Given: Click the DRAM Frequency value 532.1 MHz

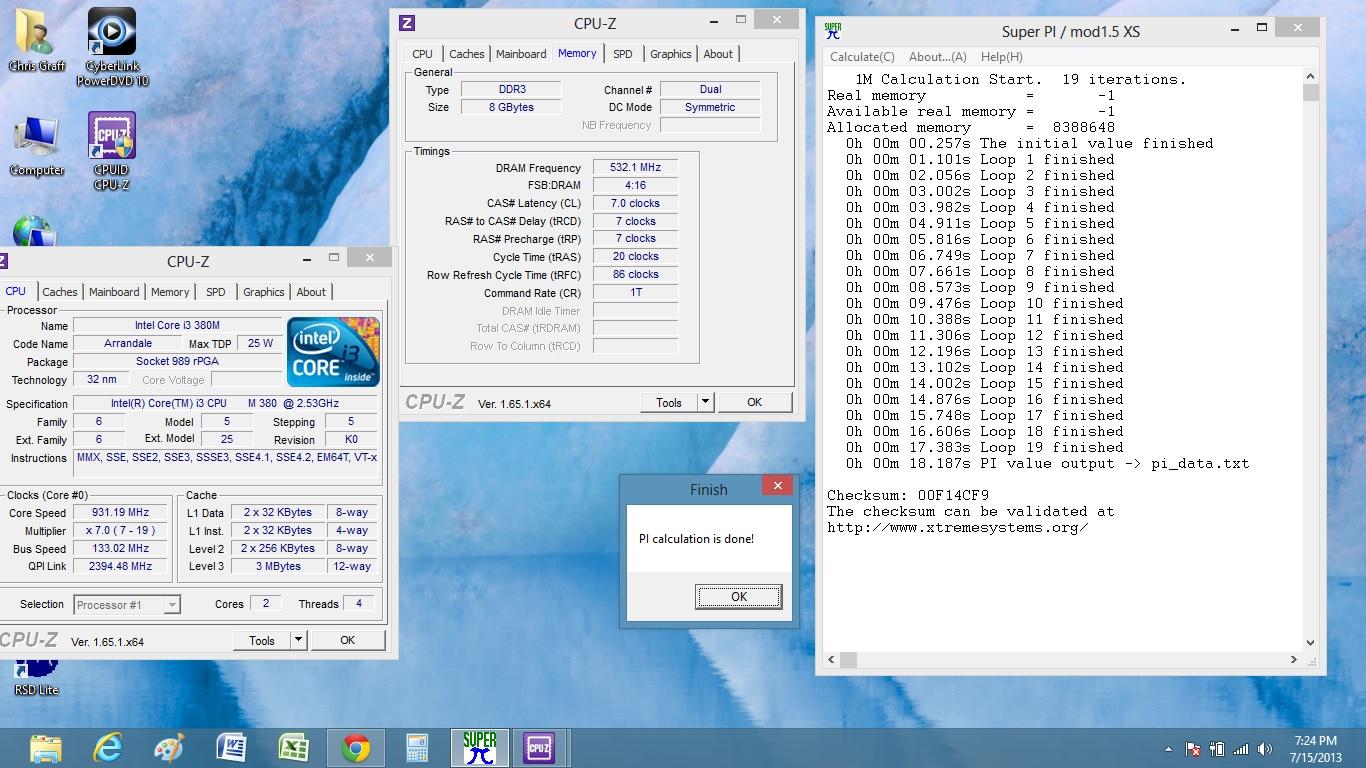Looking at the screenshot, I should 635,167.
